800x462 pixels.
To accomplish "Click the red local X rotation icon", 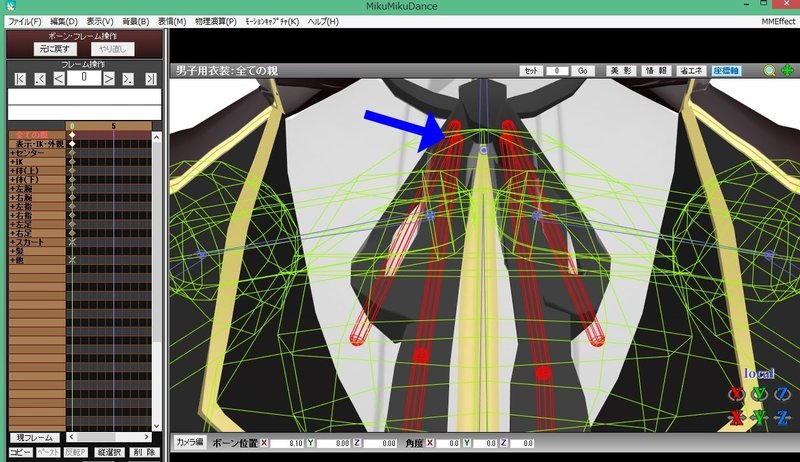I will click(x=737, y=394).
